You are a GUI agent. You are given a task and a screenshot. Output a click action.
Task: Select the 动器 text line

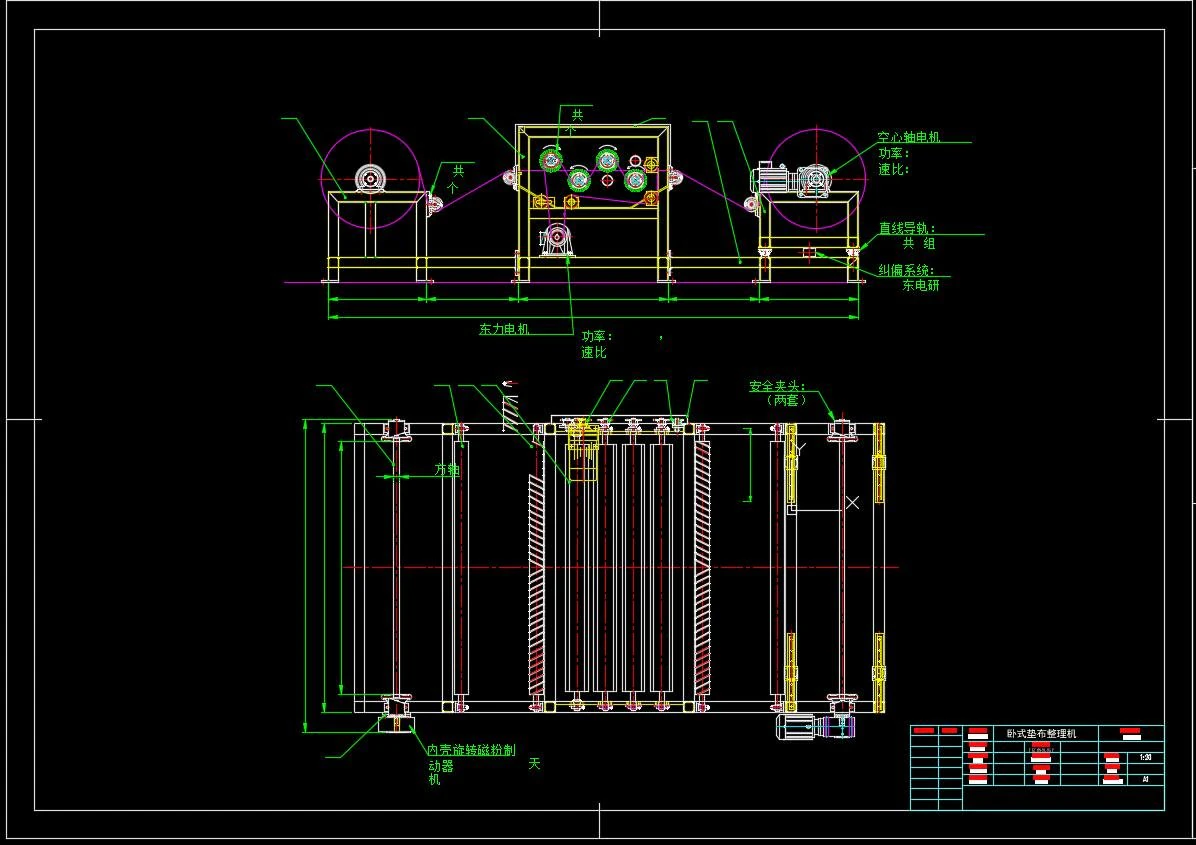[441, 765]
